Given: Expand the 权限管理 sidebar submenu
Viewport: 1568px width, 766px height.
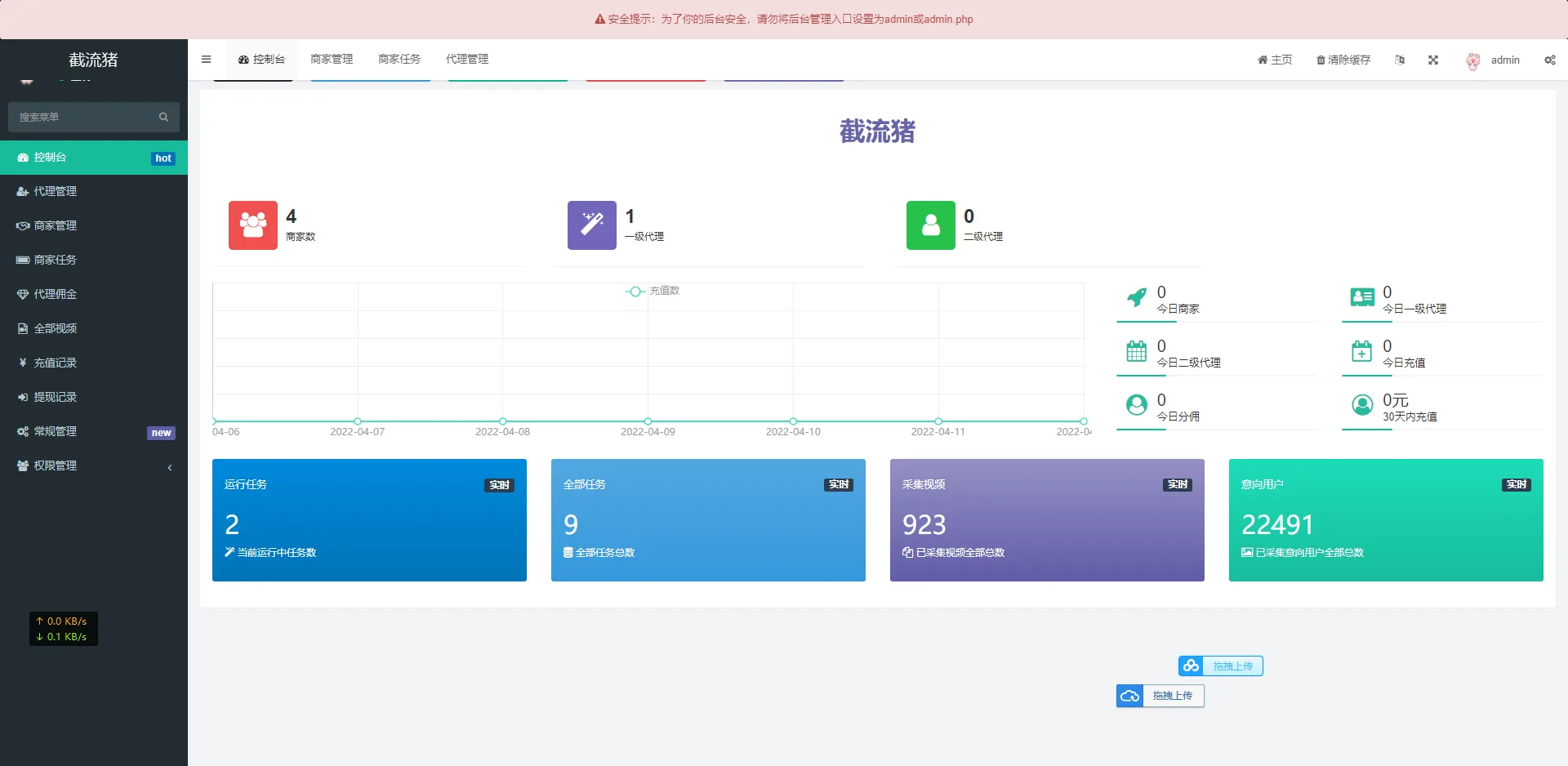Looking at the screenshot, I should coord(94,465).
